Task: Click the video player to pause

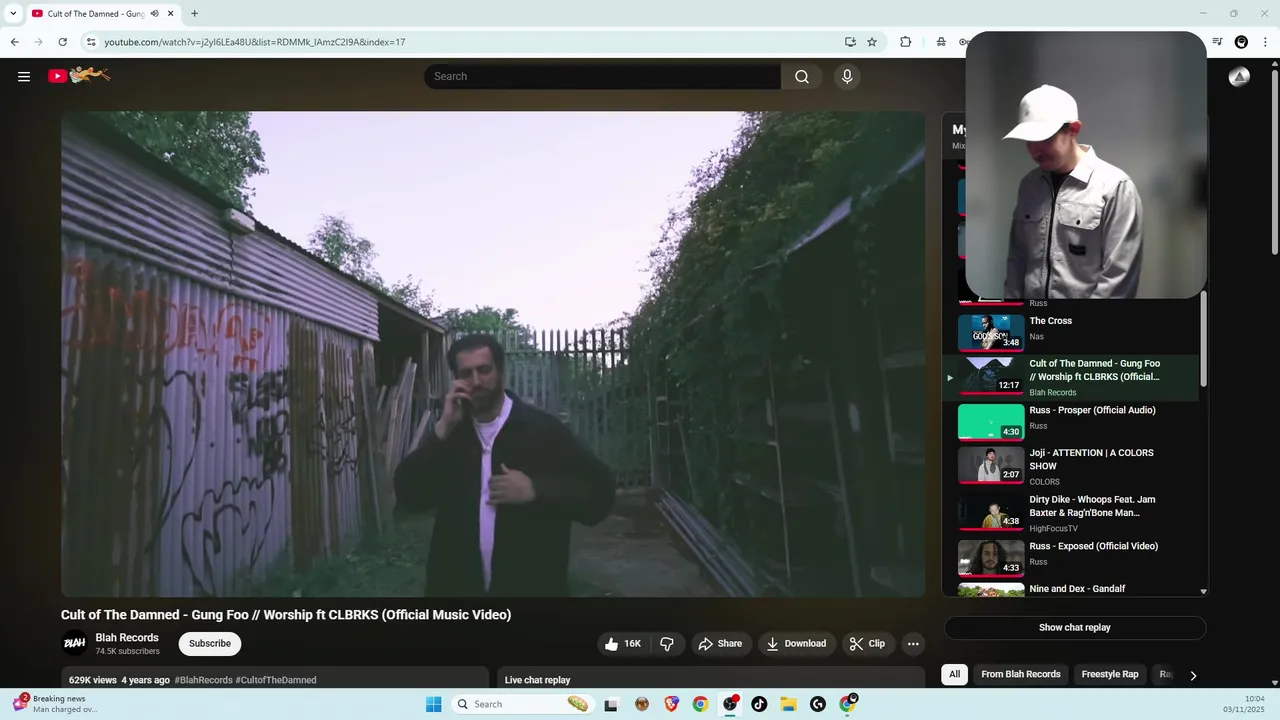Action: point(493,354)
